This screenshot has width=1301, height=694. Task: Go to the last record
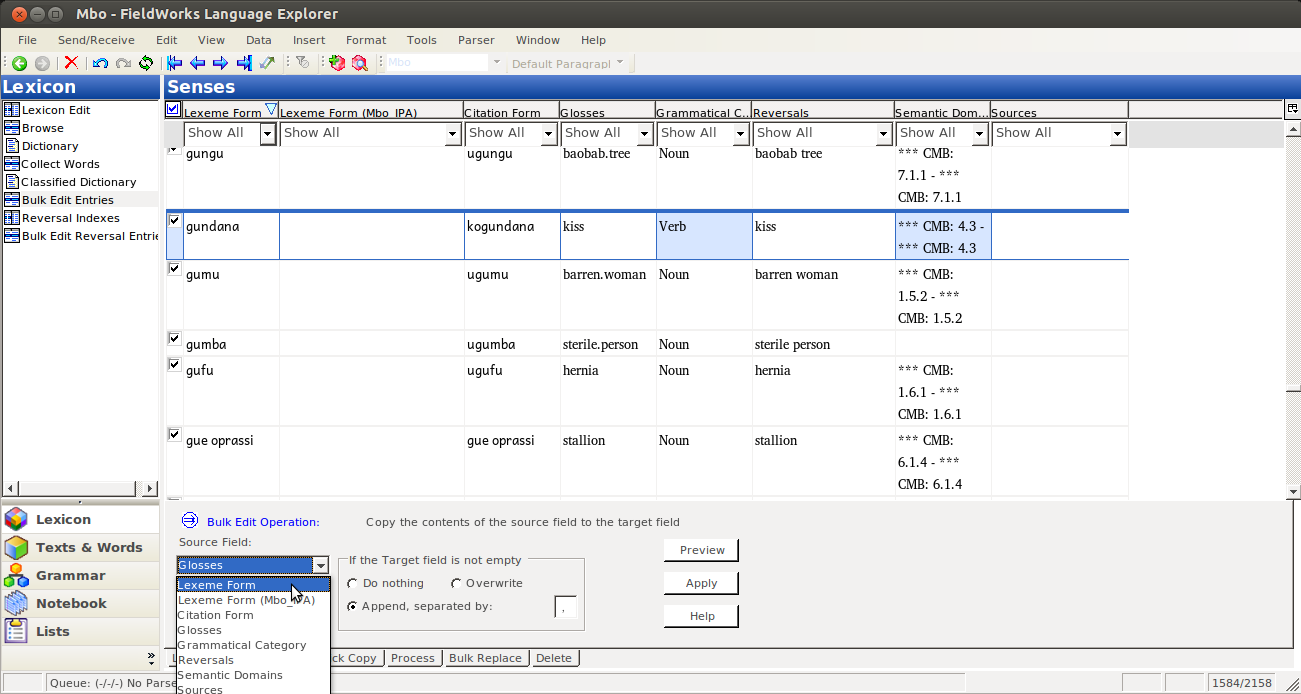tap(244, 63)
